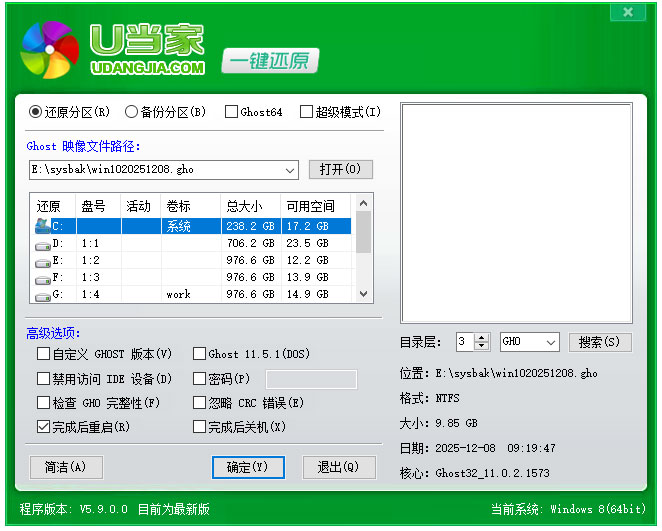Click the 活动 column header
The height and width of the screenshot is (531, 662).
point(141,206)
